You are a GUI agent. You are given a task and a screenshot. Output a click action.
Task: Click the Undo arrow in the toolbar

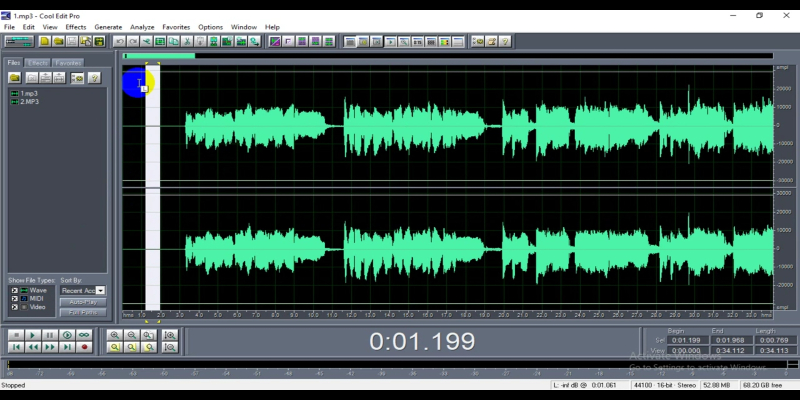(x=119, y=41)
